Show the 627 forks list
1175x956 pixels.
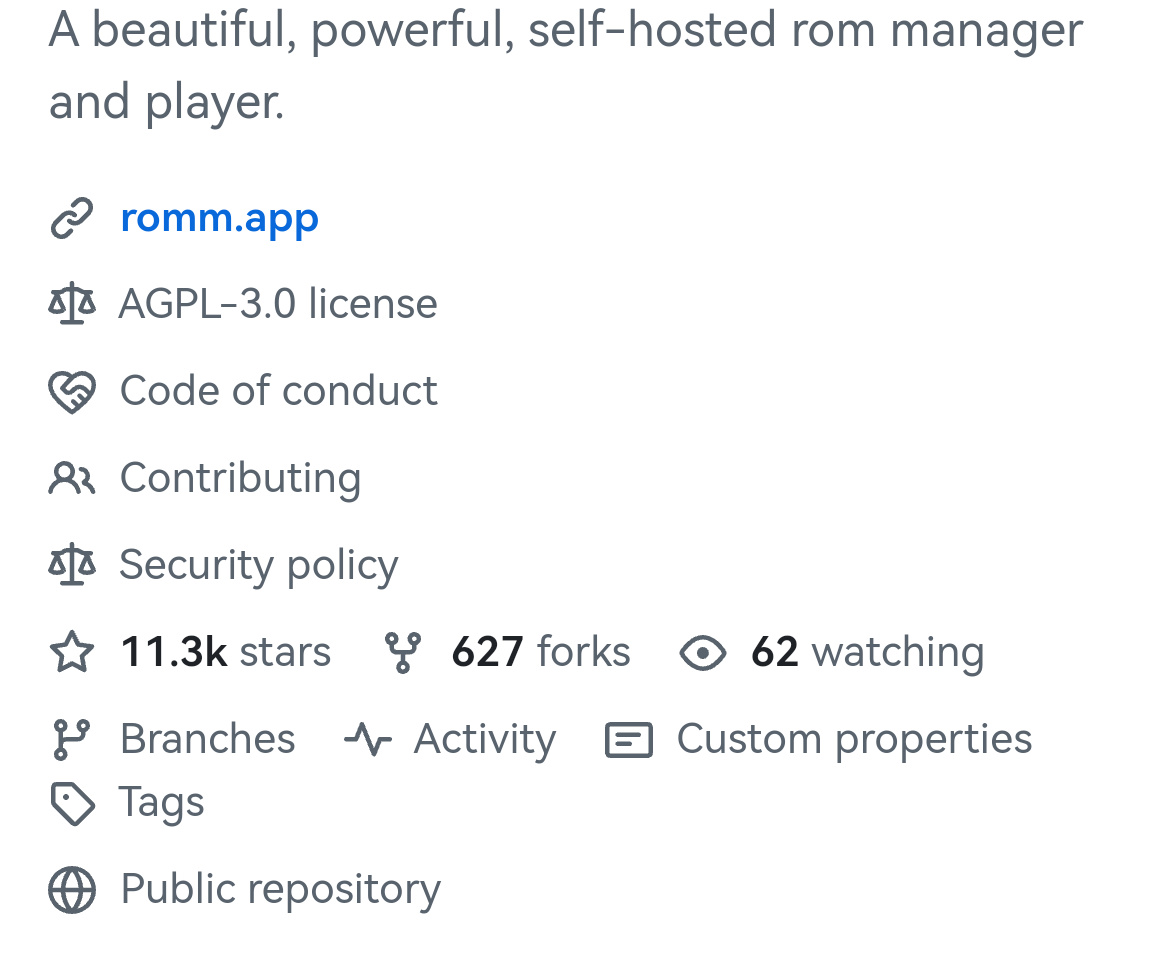[541, 652]
